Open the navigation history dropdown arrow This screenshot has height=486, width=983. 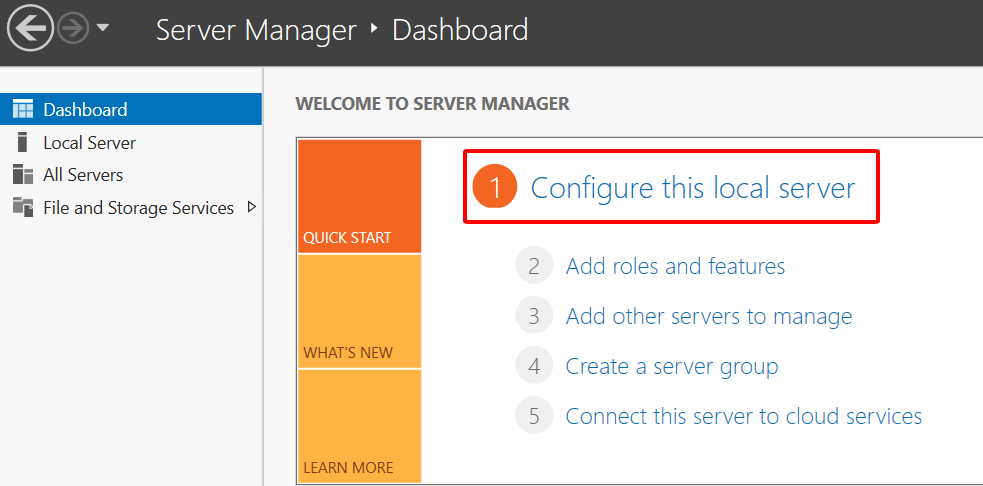coord(104,29)
